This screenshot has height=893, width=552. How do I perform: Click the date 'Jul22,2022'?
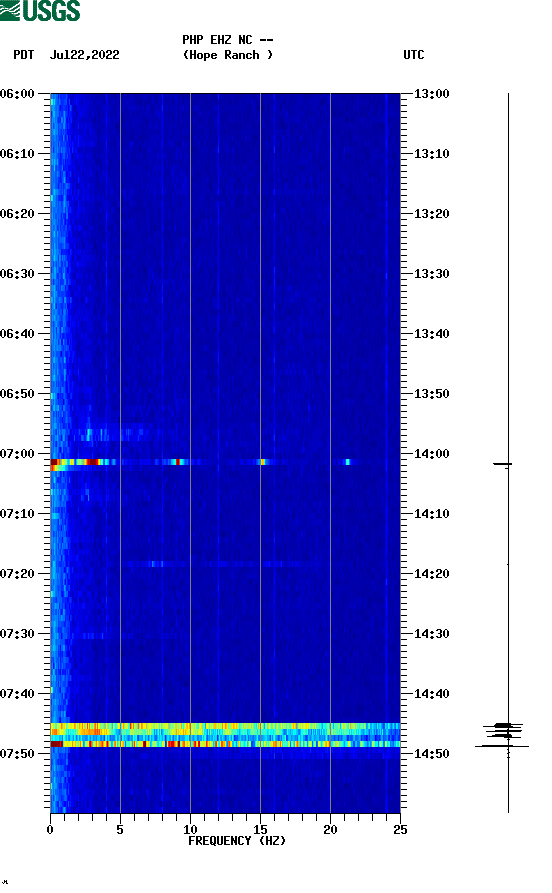[85, 55]
